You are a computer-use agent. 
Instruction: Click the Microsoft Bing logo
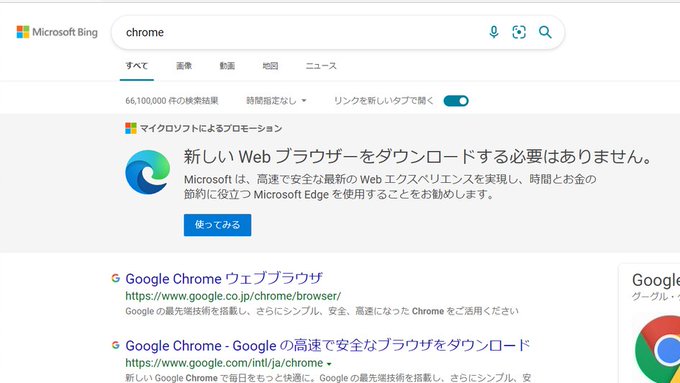click(57, 32)
